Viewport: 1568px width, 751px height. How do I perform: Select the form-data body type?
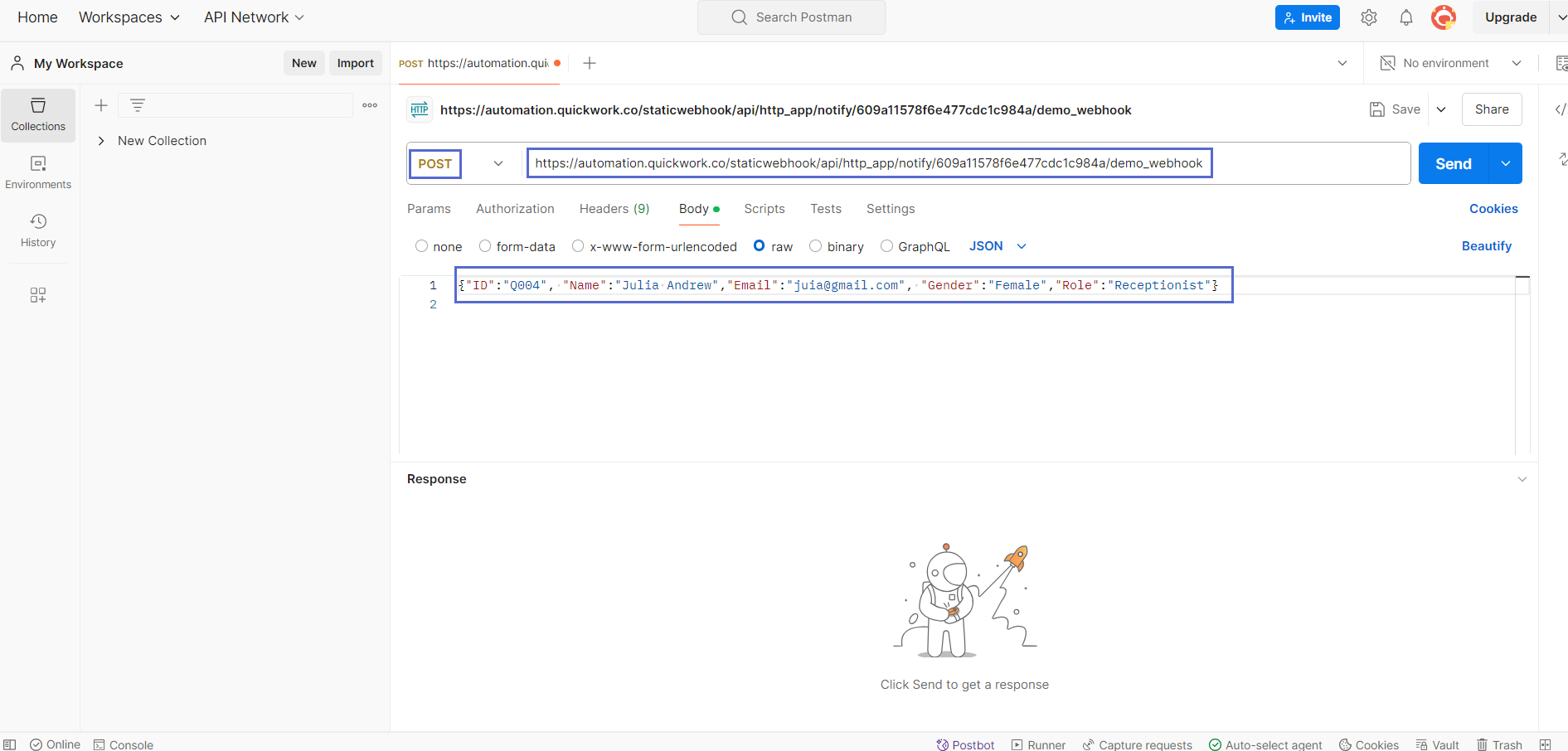485,246
